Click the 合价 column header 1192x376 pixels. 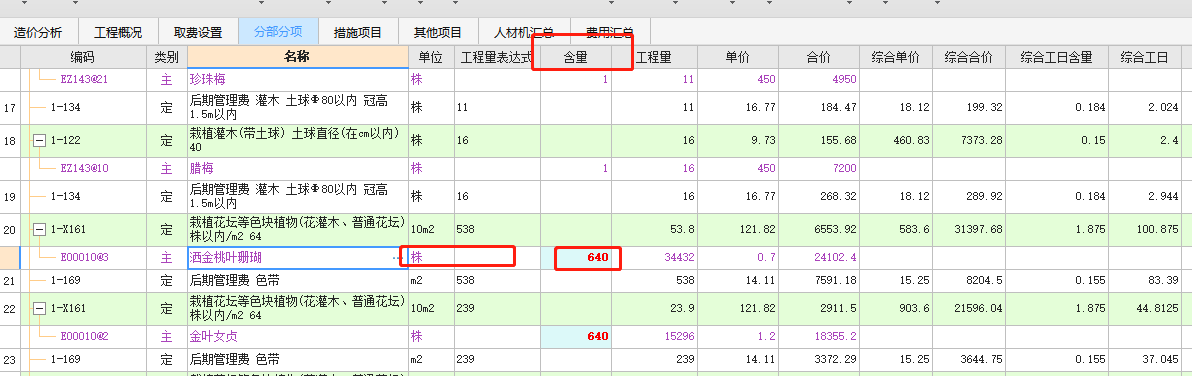(x=820, y=57)
